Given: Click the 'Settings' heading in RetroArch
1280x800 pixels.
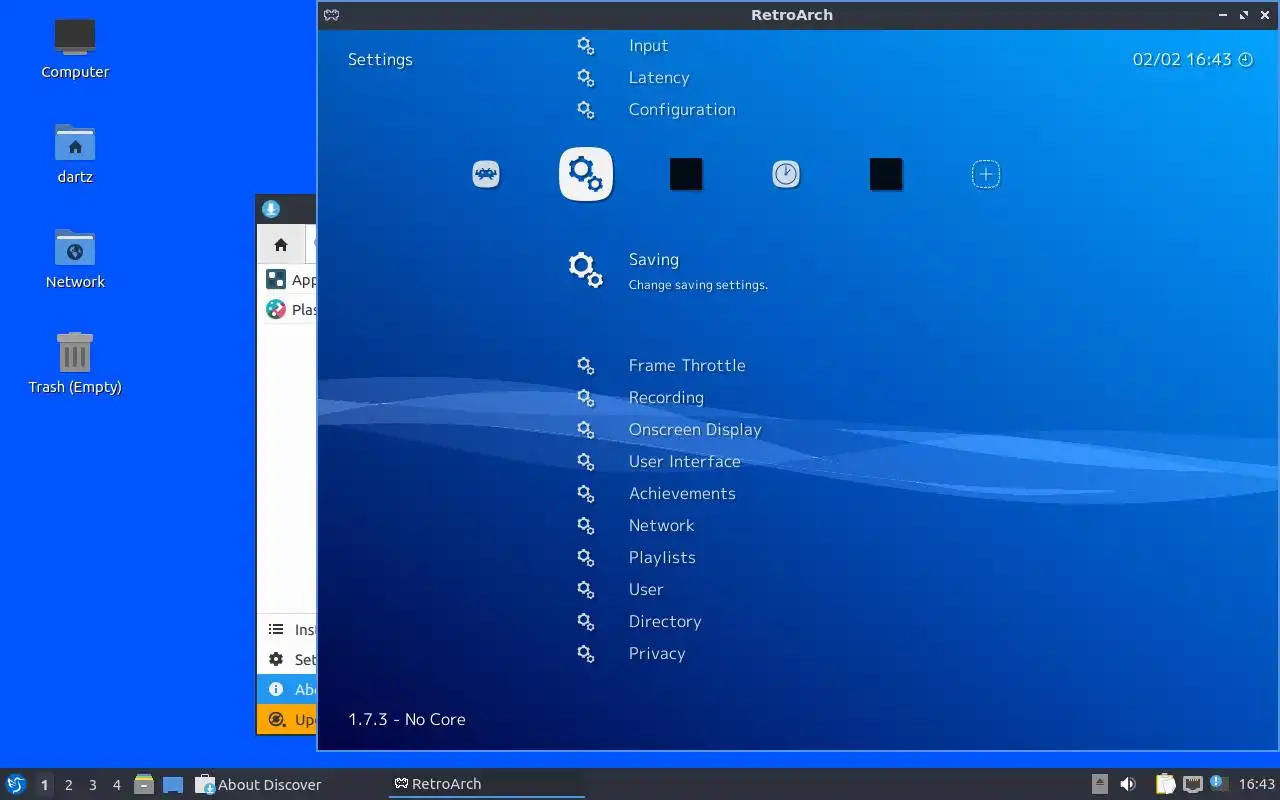Looking at the screenshot, I should click(x=380, y=60).
